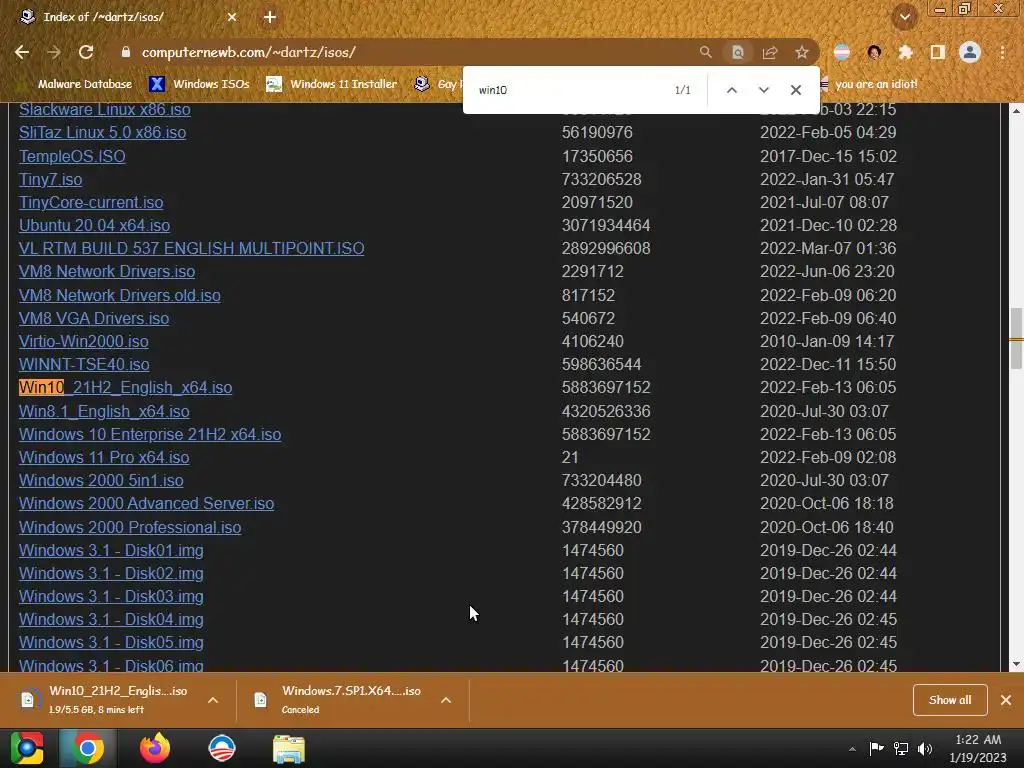Close the find bar
The image size is (1024, 768).
(x=795, y=90)
